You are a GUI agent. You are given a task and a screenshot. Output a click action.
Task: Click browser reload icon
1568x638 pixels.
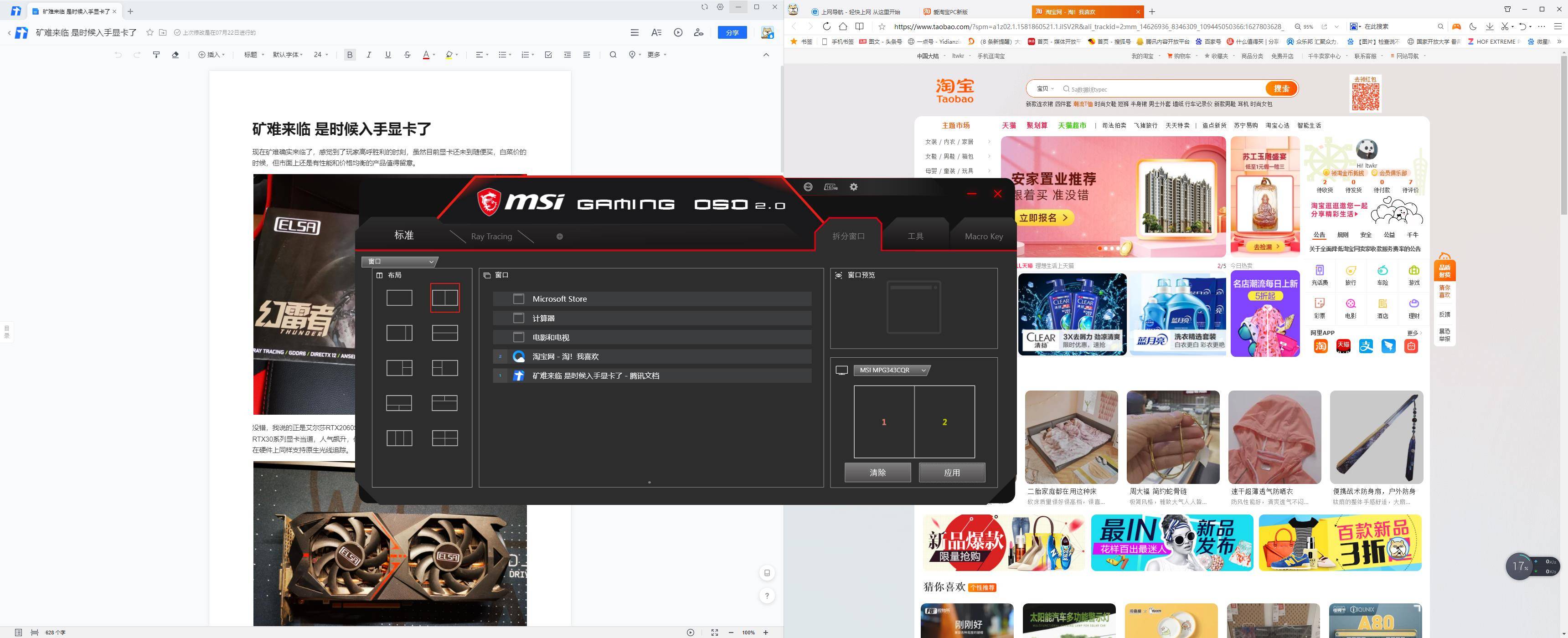[x=826, y=26]
